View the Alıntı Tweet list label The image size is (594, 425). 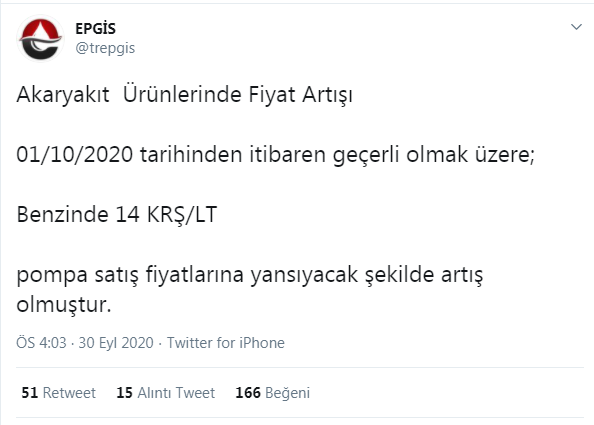[176, 393]
